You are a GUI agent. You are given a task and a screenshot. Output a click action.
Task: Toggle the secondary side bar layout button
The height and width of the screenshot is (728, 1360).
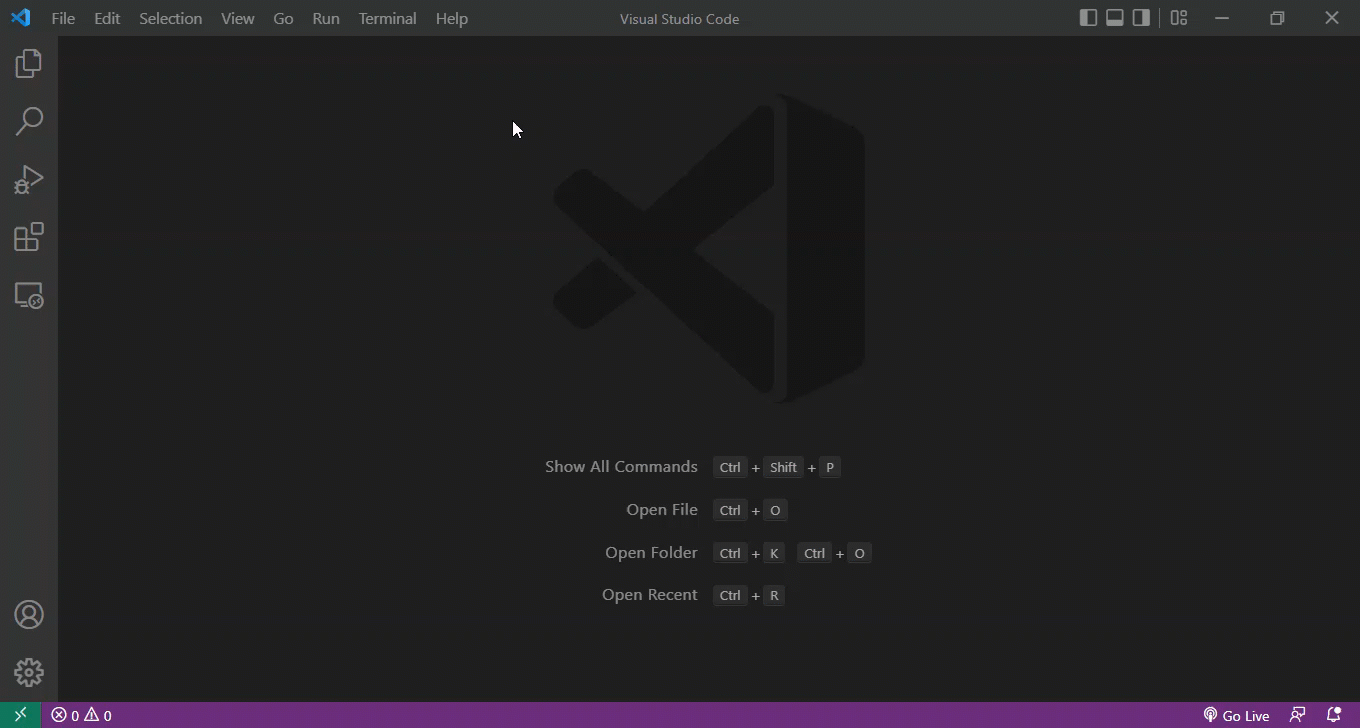click(1141, 18)
